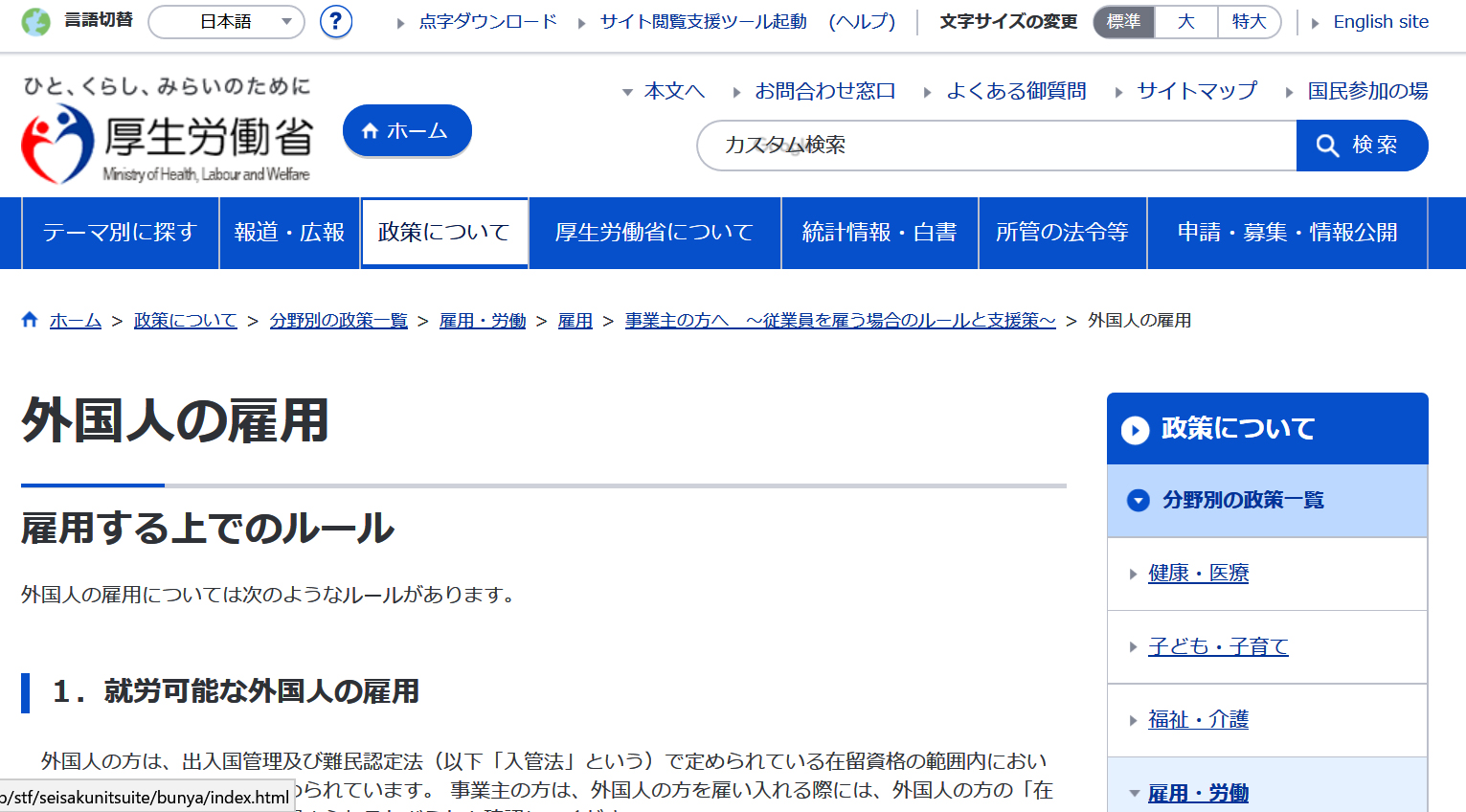Image resolution: width=1466 pixels, height=812 pixels.
Task: Click the blue question mark help icon
Action: [x=335, y=21]
